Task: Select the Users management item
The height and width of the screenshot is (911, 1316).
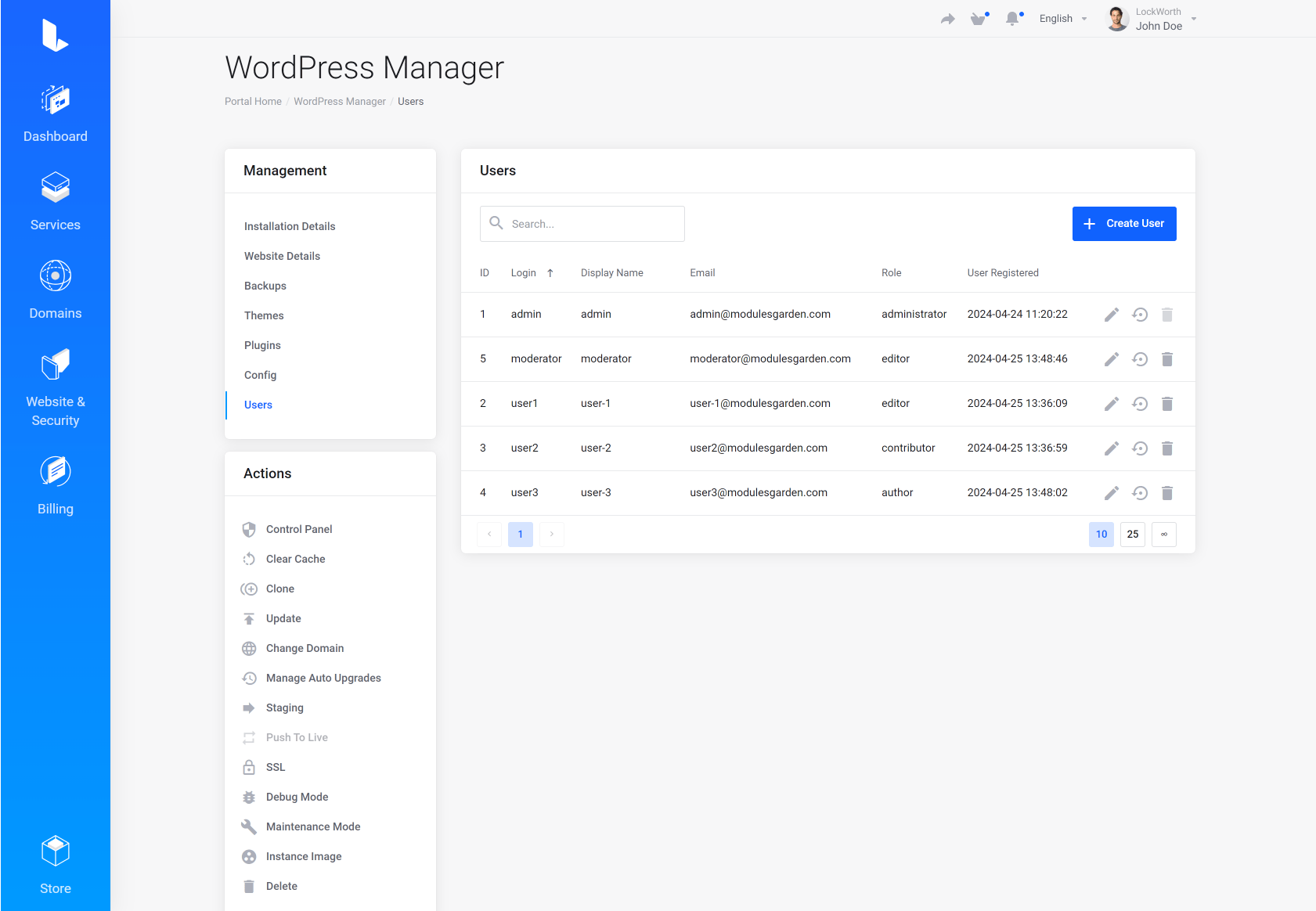Action: click(x=258, y=405)
